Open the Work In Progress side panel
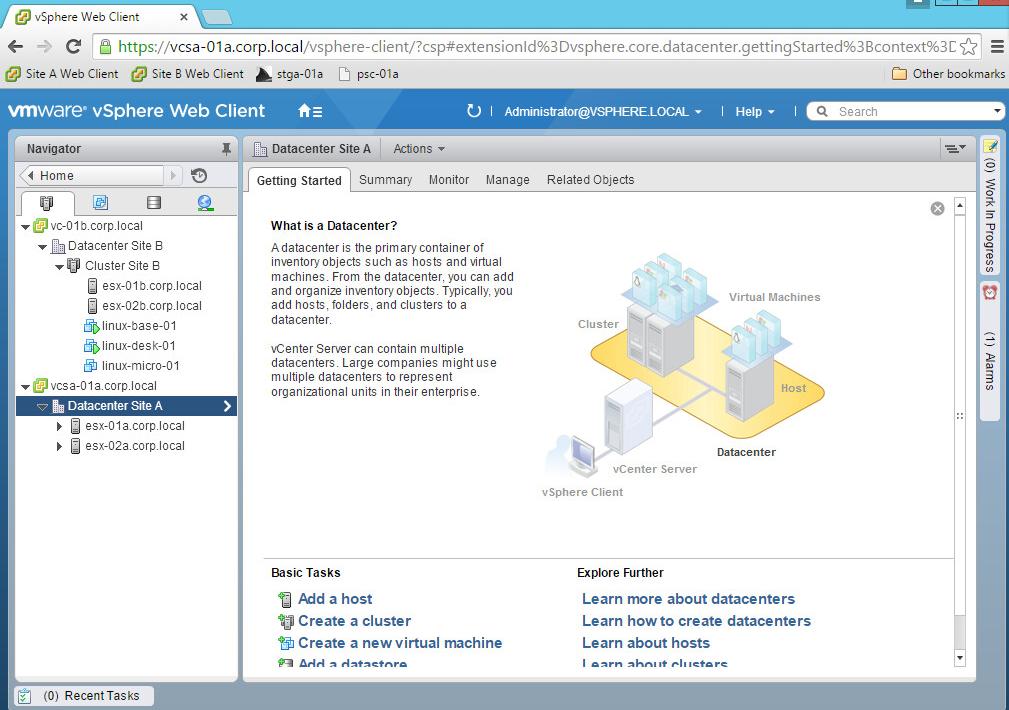 [x=990, y=206]
